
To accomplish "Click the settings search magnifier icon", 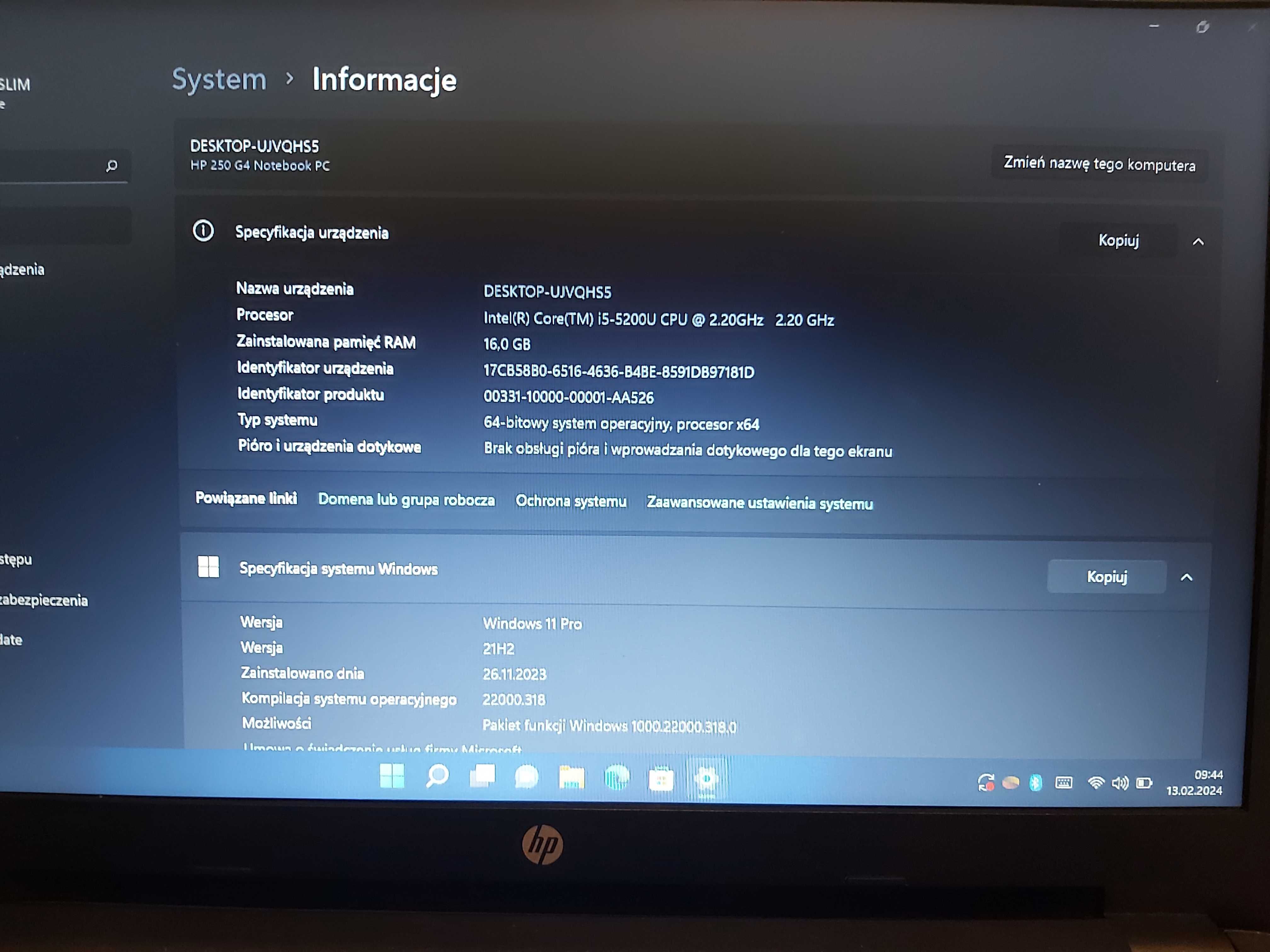I will click(112, 166).
